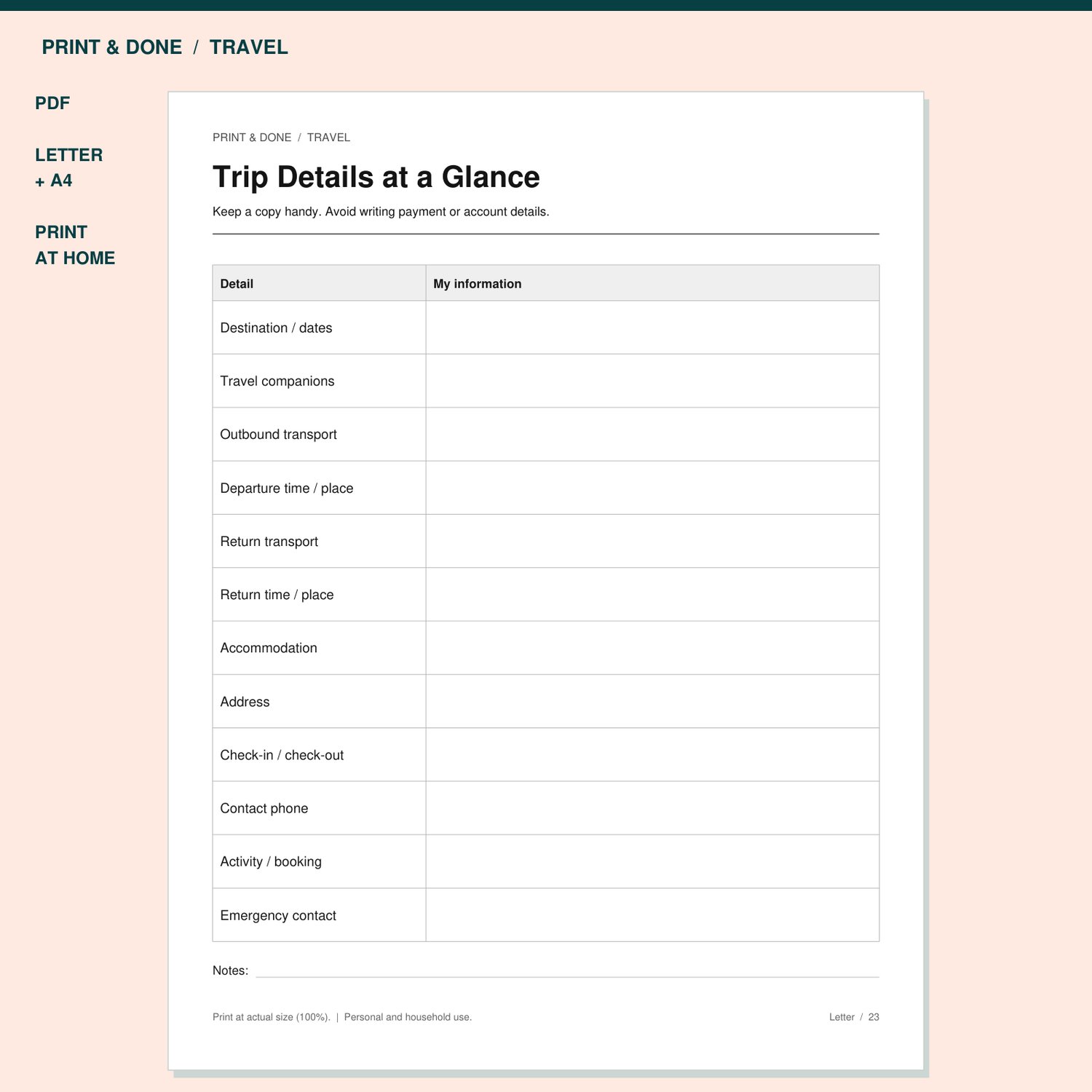Click the "Detail" column header
Image resolution: width=1092 pixels, height=1092 pixels.
[237, 284]
